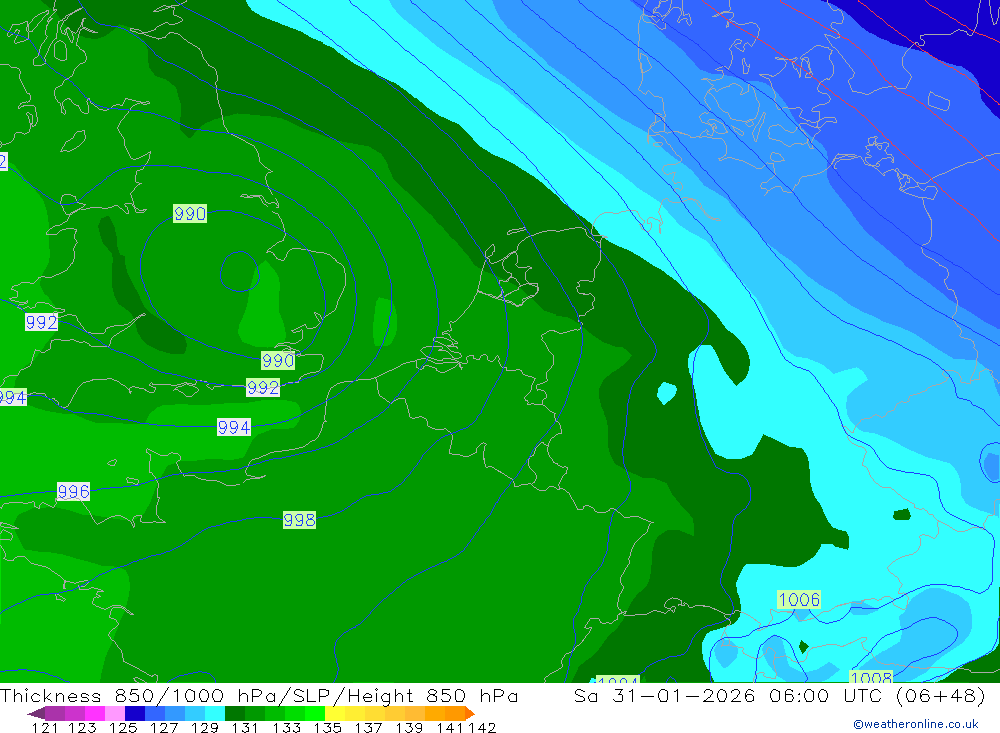Click the 125 legend value
Image resolution: width=1000 pixels, height=733 pixels.
coord(122,728)
